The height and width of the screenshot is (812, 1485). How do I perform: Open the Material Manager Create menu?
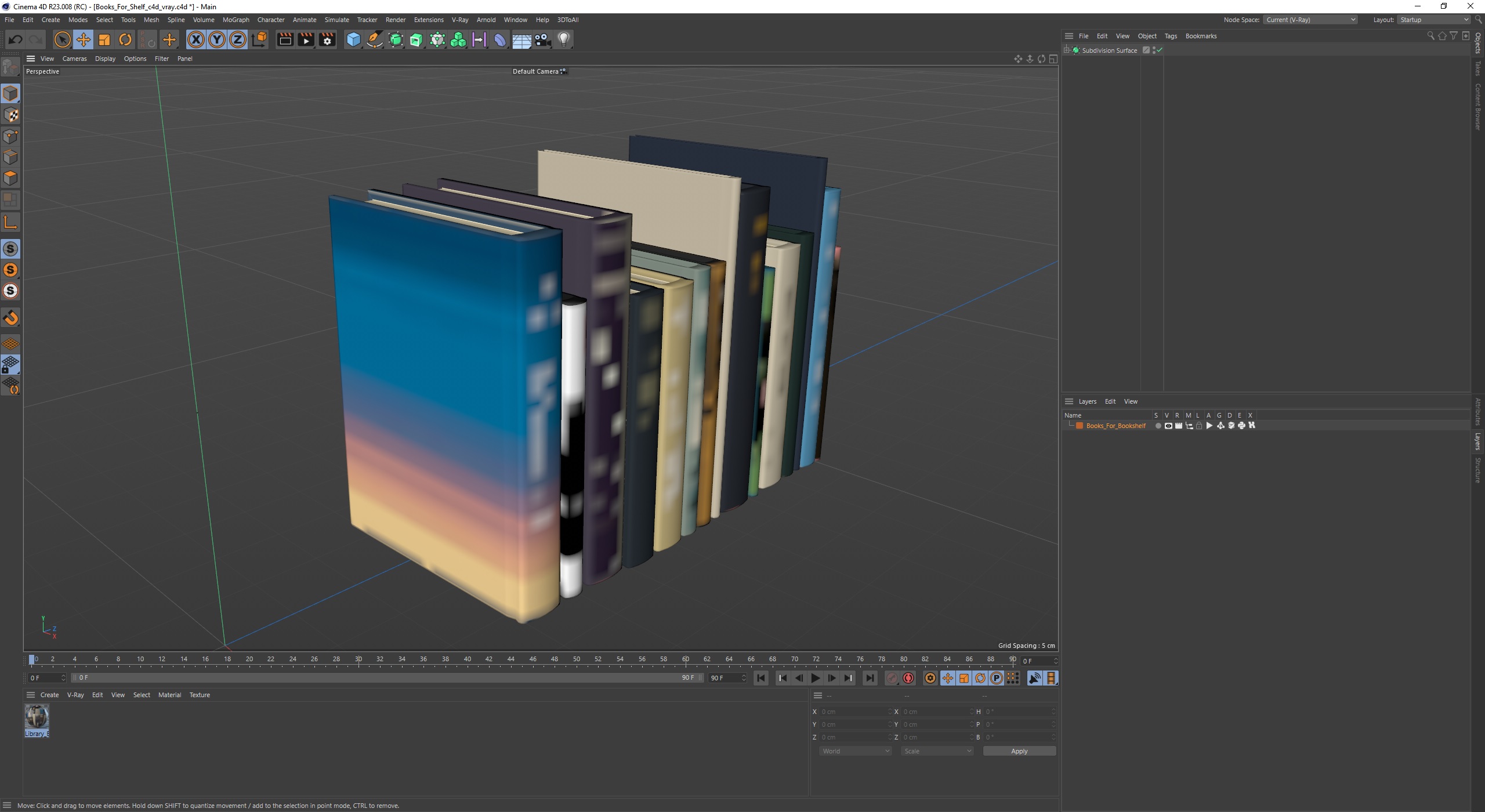pos(49,695)
